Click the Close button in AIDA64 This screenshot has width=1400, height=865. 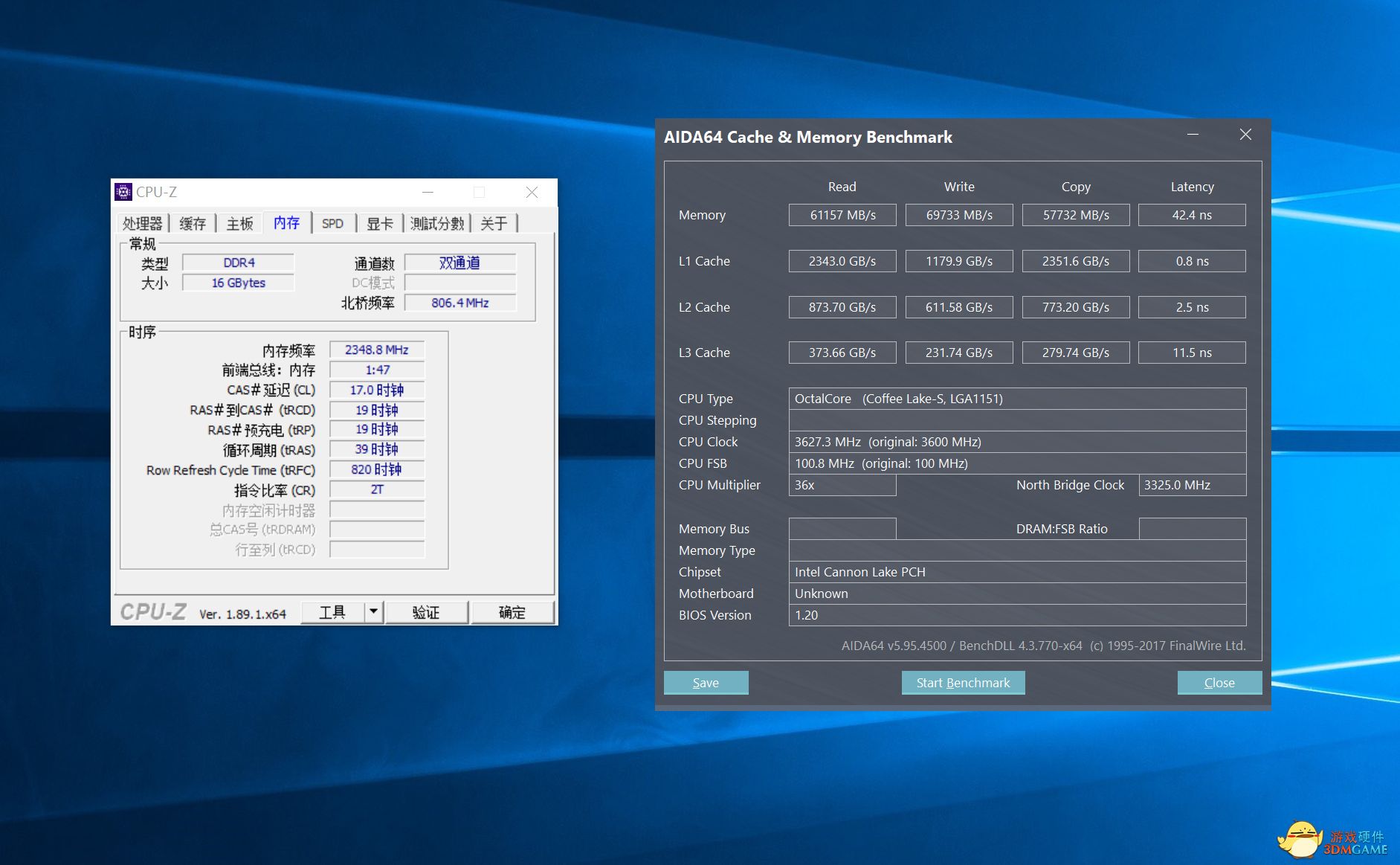[x=1219, y=683]
